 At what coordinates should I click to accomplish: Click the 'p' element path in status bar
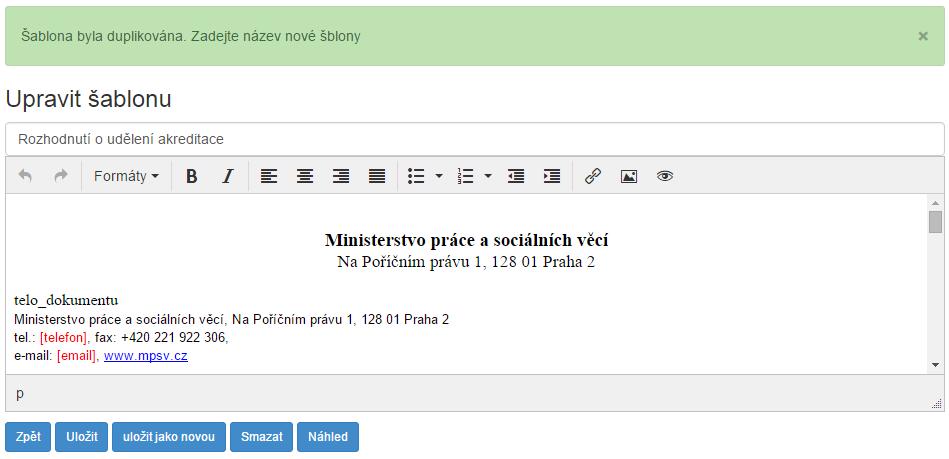pos(20,394)
